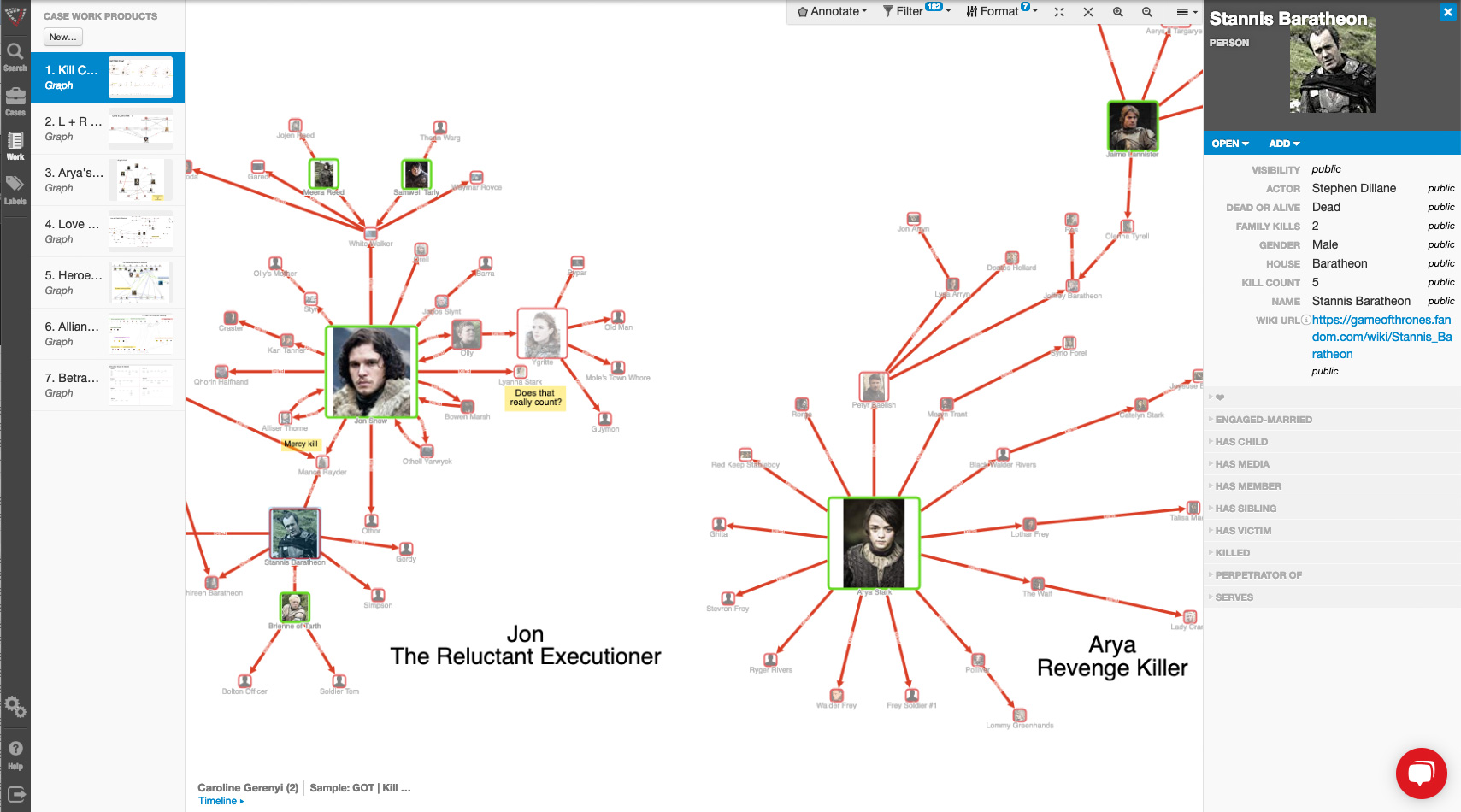Expand the ENGAGED-MARRIED section
This screenshot has width=1461, height=812.
click(x=1332, y=420)
